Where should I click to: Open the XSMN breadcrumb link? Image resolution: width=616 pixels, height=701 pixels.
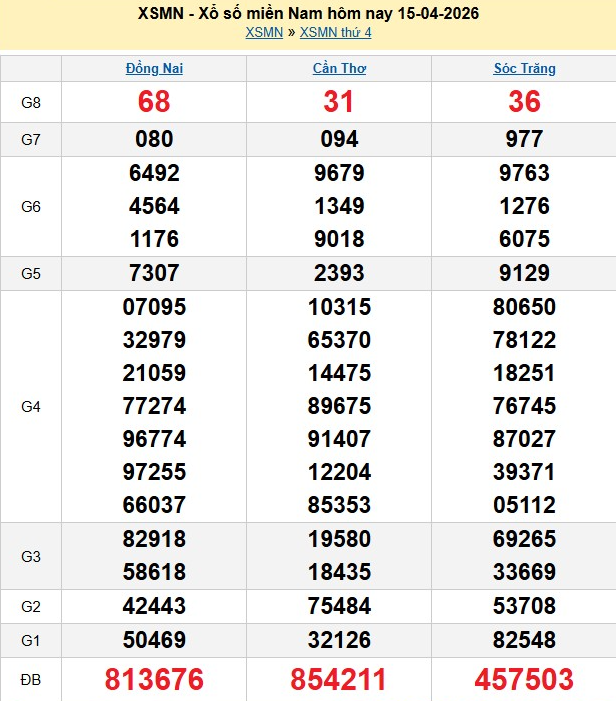(x=264, y=33)
